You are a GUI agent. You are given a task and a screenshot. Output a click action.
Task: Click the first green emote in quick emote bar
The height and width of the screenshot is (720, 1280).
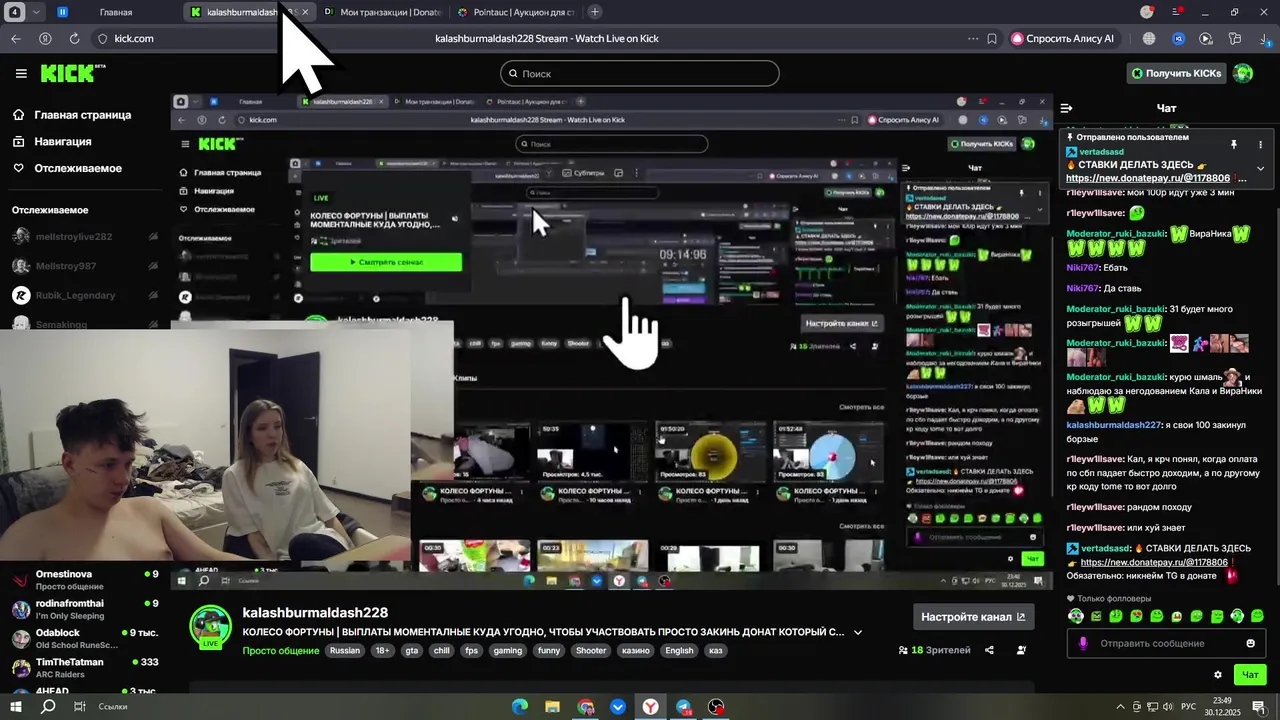coord(1076,616)
